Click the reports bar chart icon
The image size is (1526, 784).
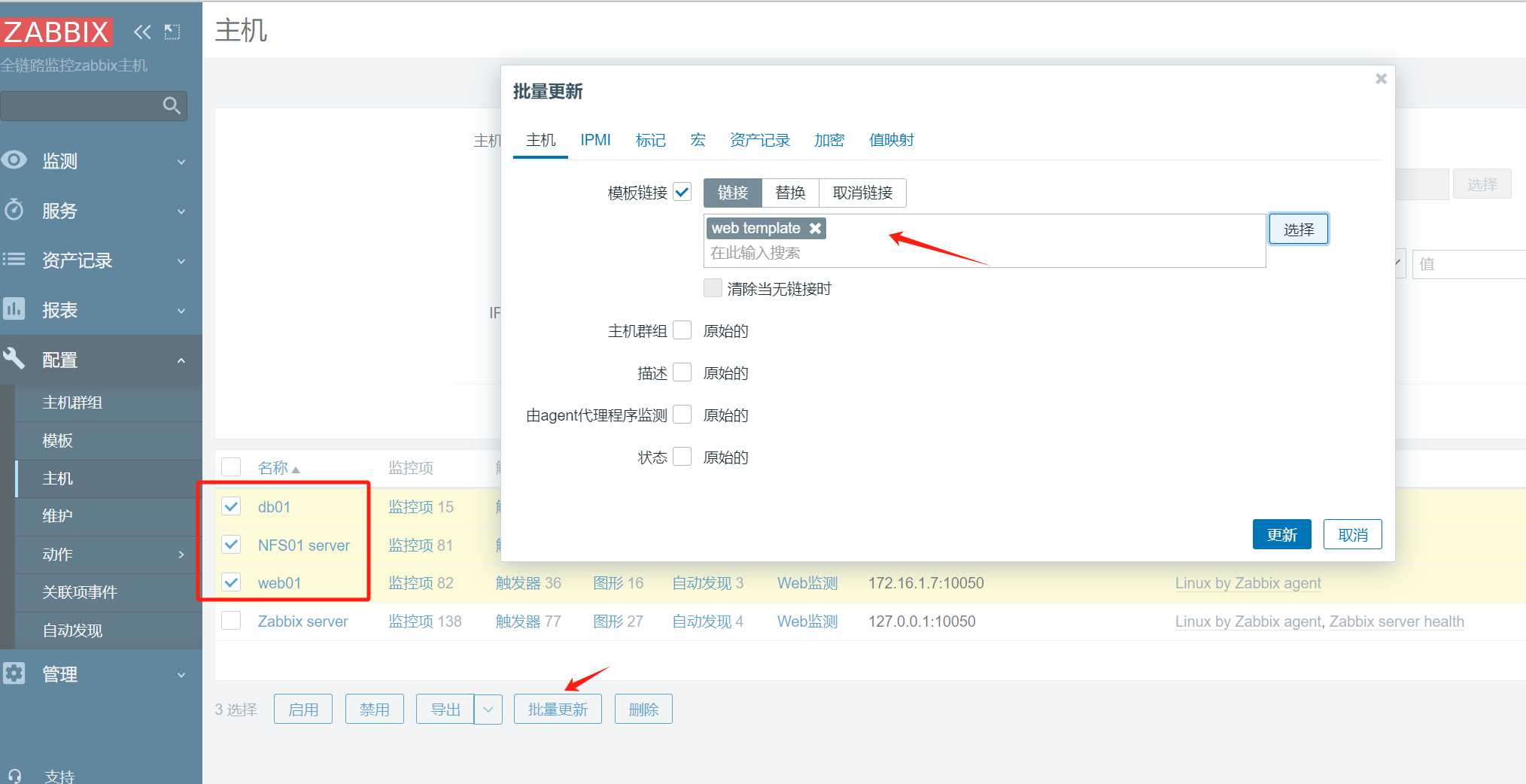tap(14, 309)
